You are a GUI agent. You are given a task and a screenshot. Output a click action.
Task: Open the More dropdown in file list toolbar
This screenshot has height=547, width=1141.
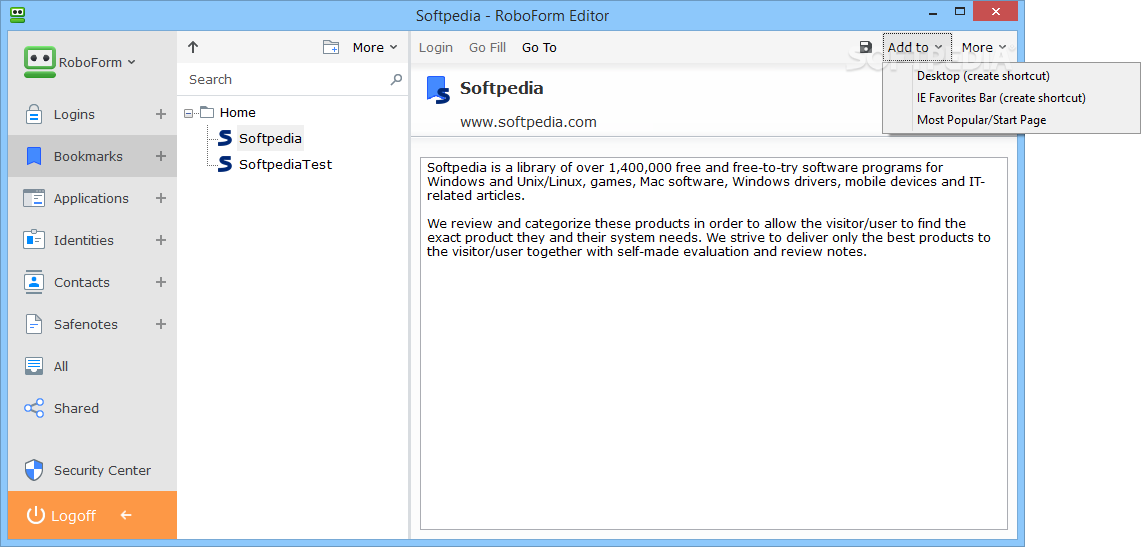pyautogui.click(x=375, y=47)
